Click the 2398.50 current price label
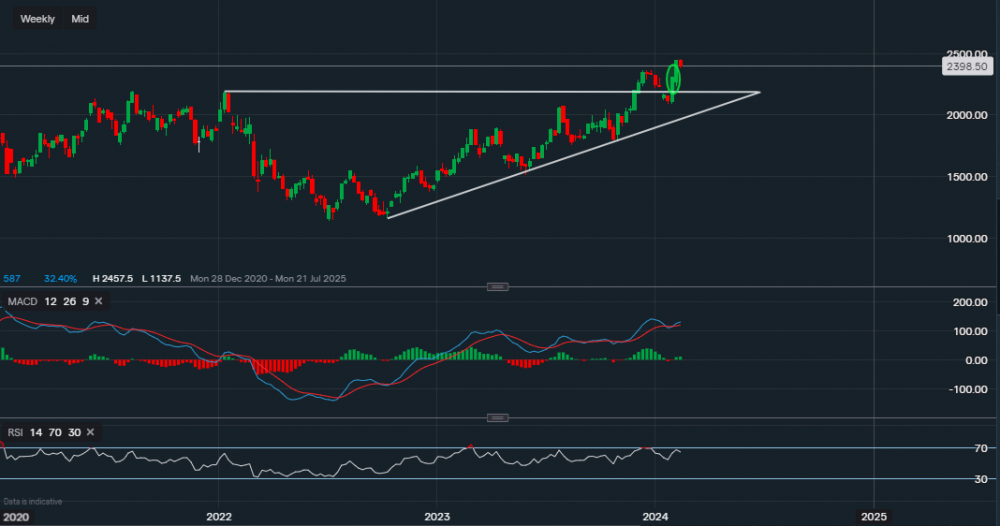 (966, 66)
